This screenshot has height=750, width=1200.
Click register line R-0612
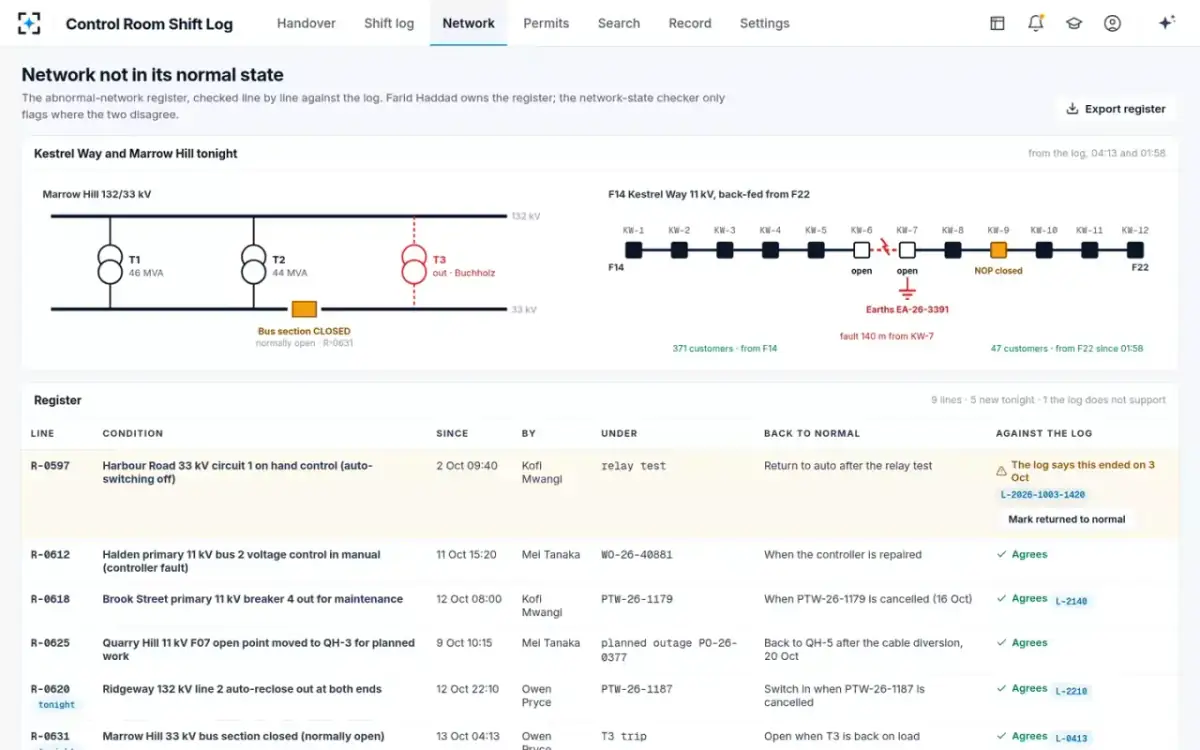pyautogui.click(x=50, y=555)
